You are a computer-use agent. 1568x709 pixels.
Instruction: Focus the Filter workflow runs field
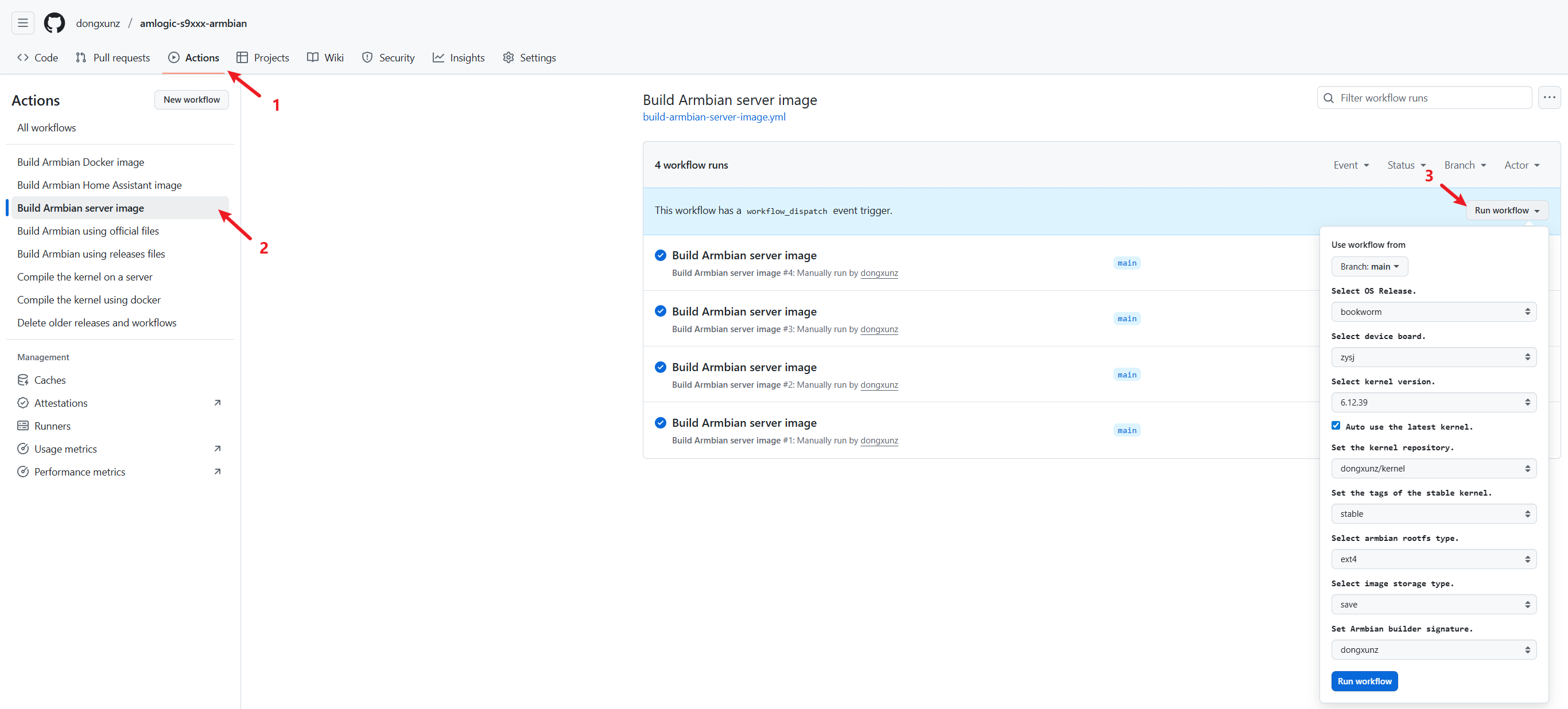(x=1425, y=98)
